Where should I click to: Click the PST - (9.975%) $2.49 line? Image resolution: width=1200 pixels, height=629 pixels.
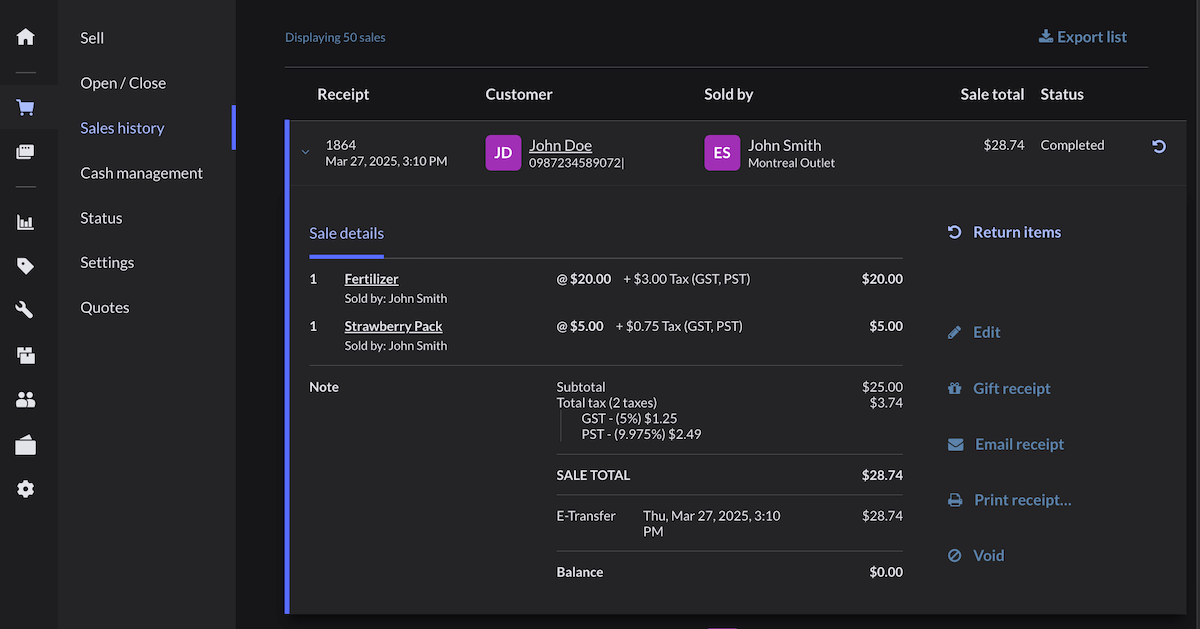[641, 434]
